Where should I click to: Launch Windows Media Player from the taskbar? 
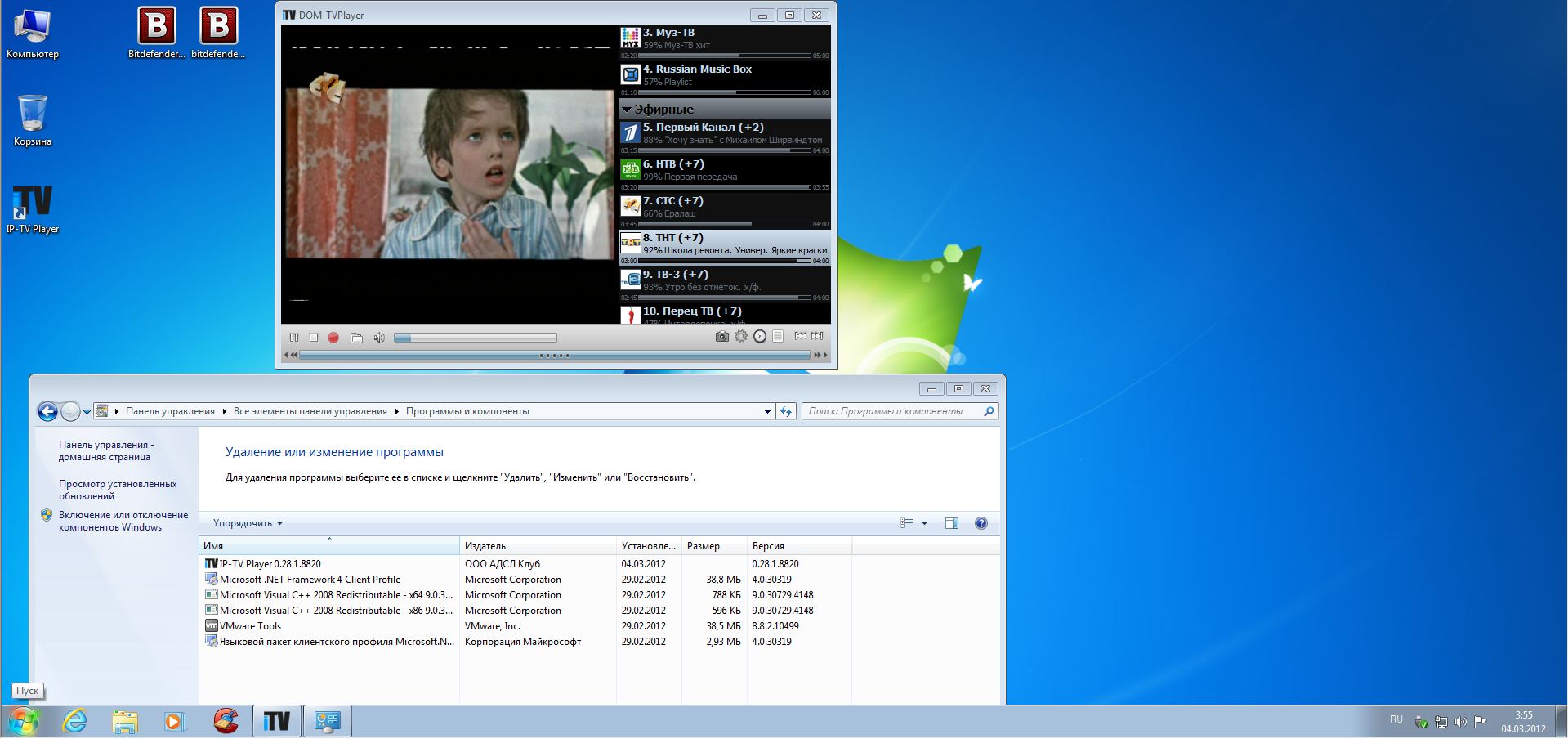click(x=174, y=721)
